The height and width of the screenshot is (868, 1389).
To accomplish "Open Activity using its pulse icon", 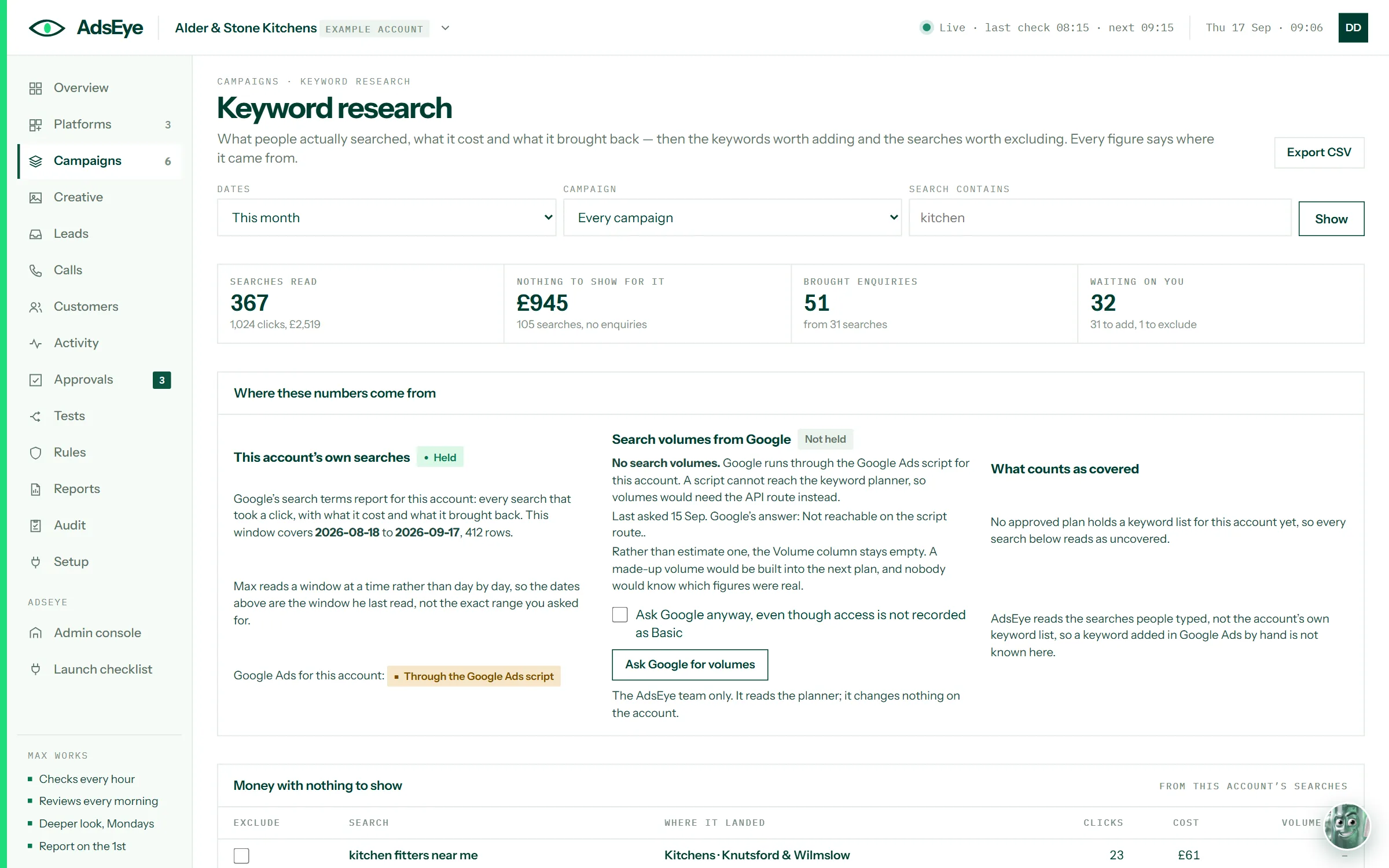I will tap(36, 343).
